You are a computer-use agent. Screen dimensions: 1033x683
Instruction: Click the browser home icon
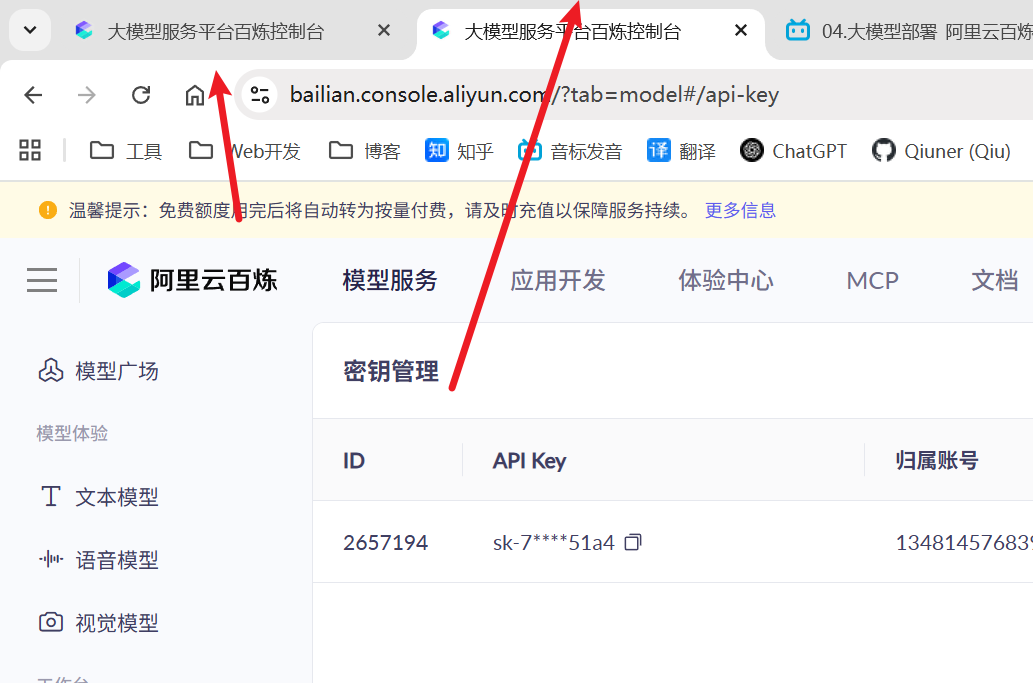click(194, 96)
